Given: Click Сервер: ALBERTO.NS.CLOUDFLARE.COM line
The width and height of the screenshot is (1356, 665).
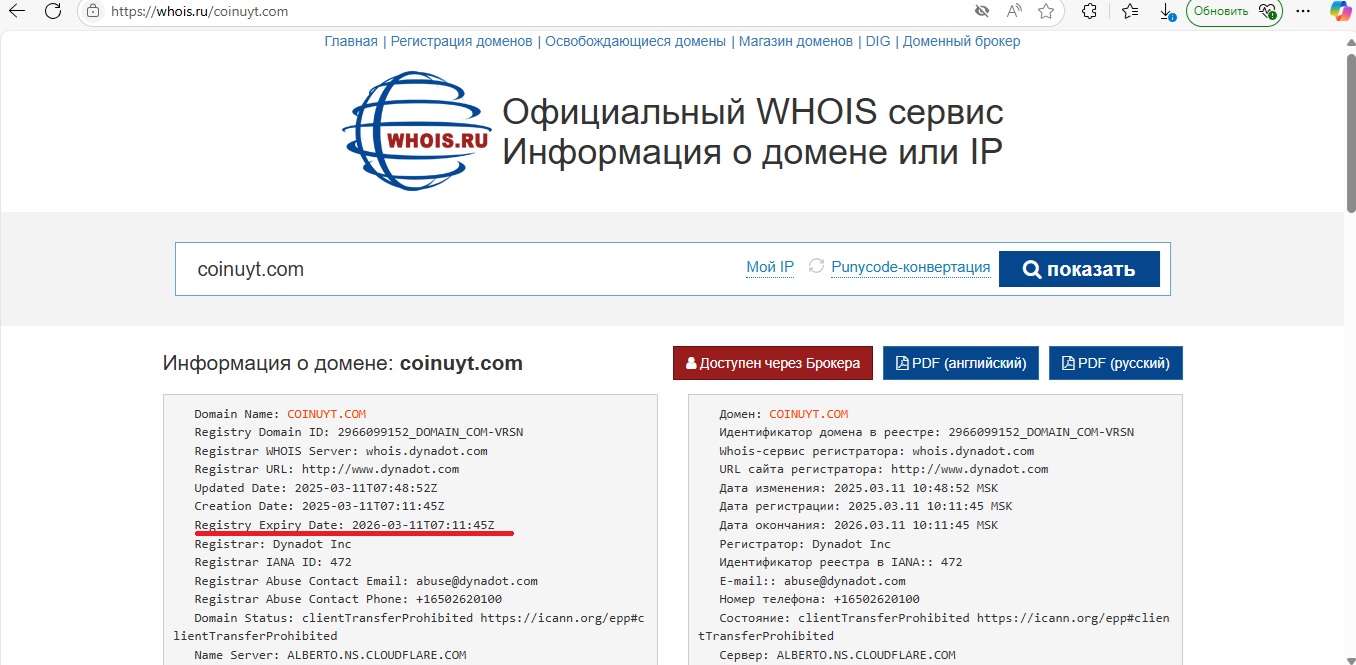Looking at the screenshot, I should click(837, 655).
